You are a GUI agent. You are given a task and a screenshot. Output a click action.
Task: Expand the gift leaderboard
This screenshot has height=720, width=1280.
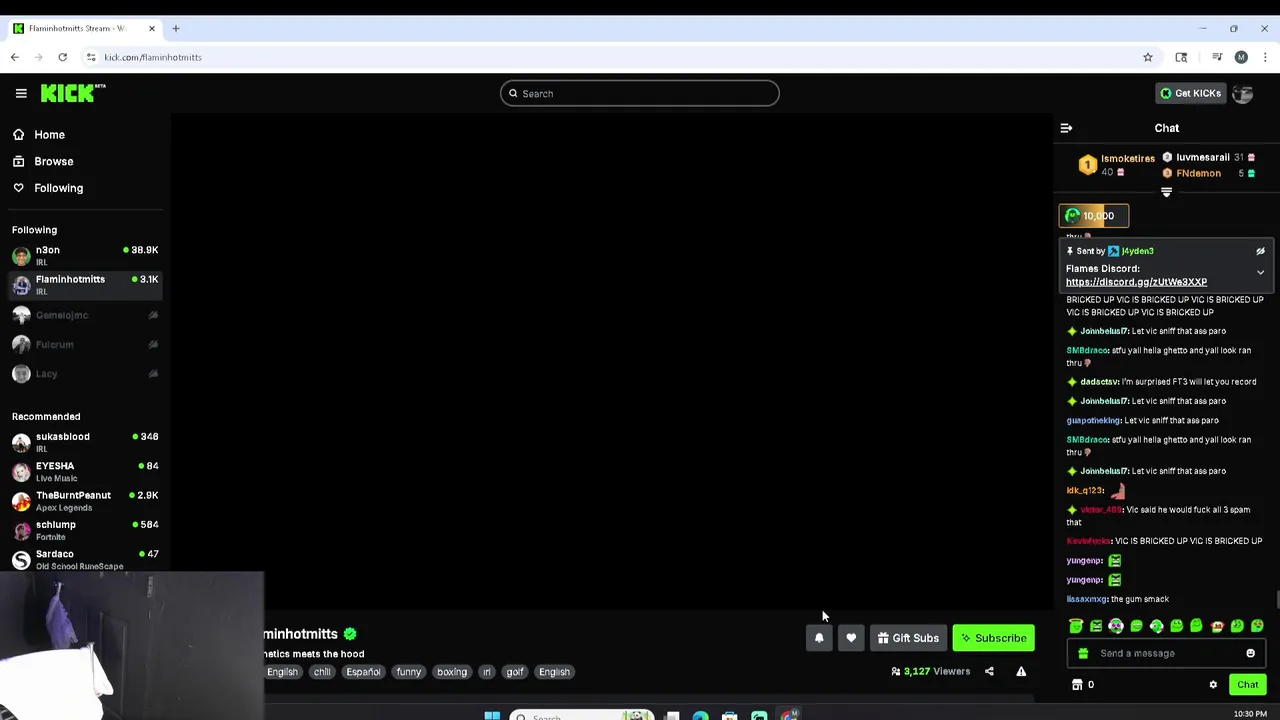(1166, 192)
